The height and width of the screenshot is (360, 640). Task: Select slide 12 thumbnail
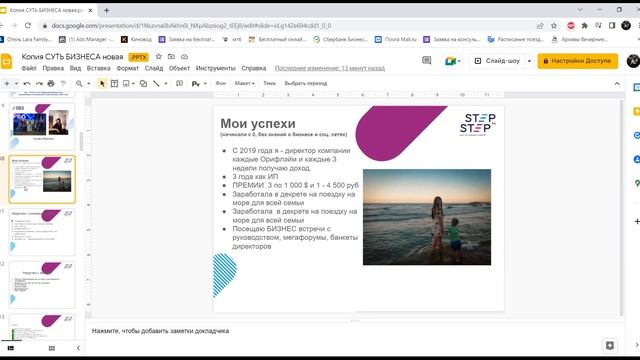pos(42,284)
